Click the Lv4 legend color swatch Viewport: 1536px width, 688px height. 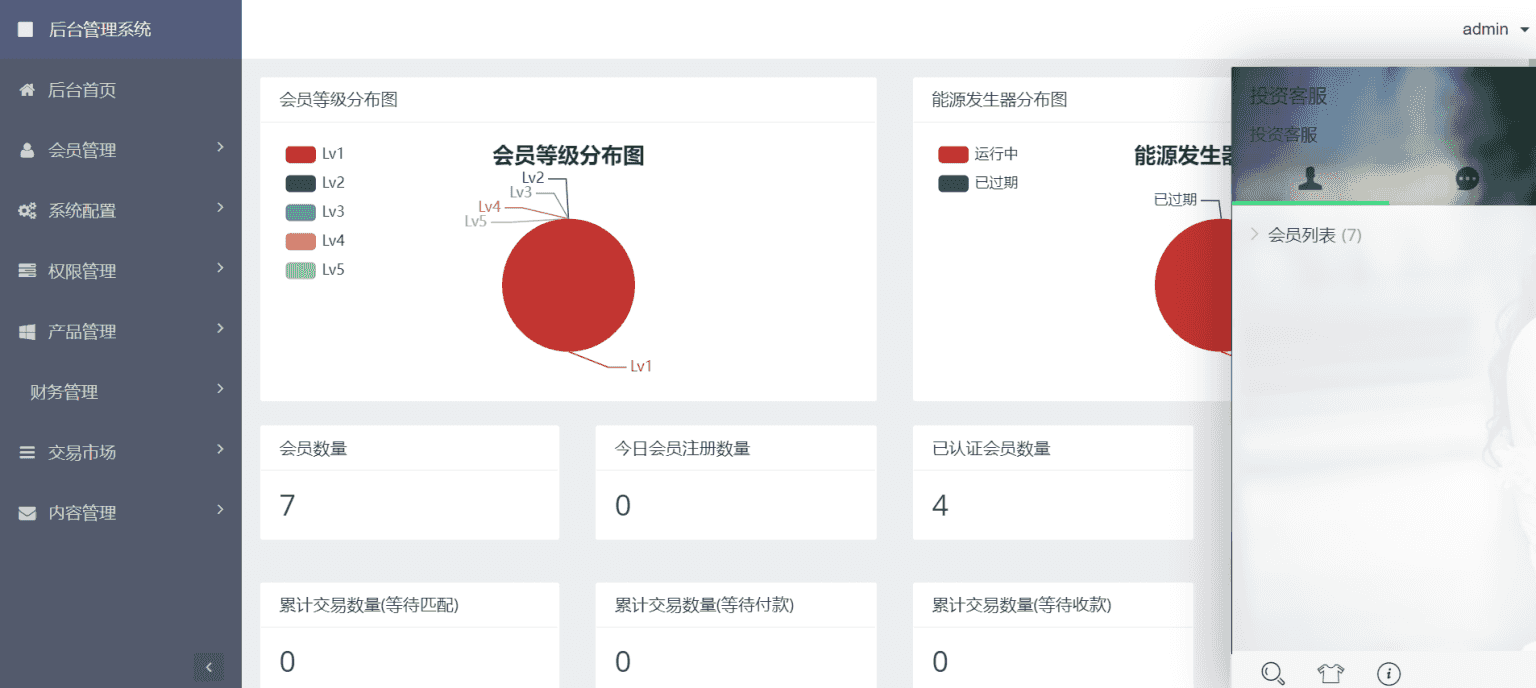coord(301,241)
